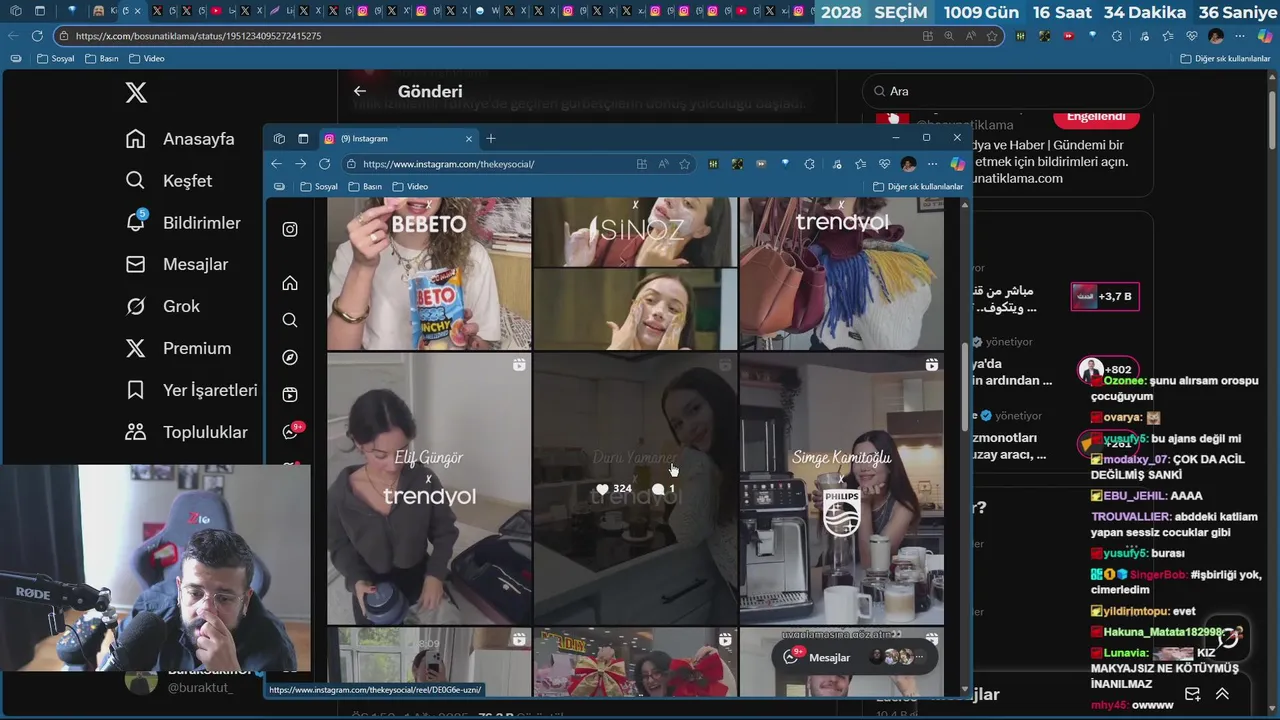This screenshot has height=720, width=1280.
Task: Open Copilot icon in Instagram window toolbar
Action: pos(958,164)
